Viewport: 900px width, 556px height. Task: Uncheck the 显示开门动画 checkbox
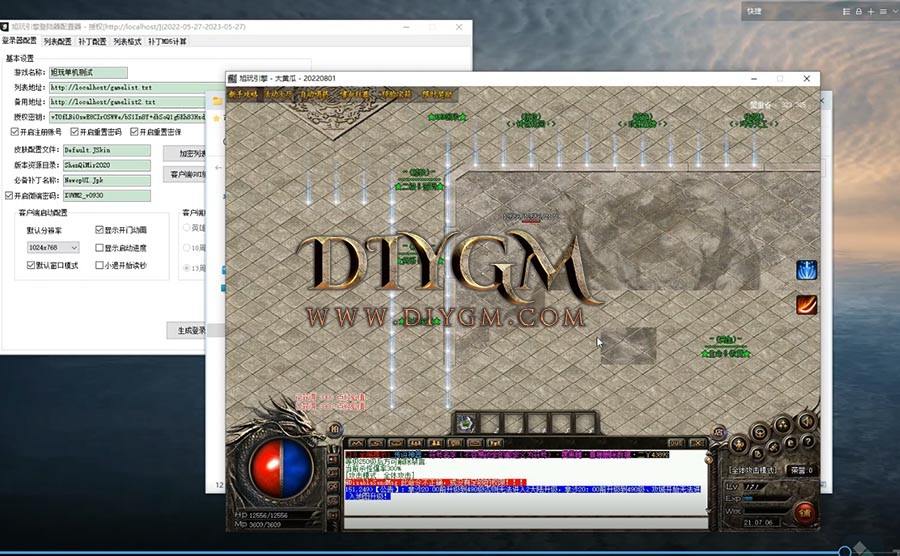99,230
